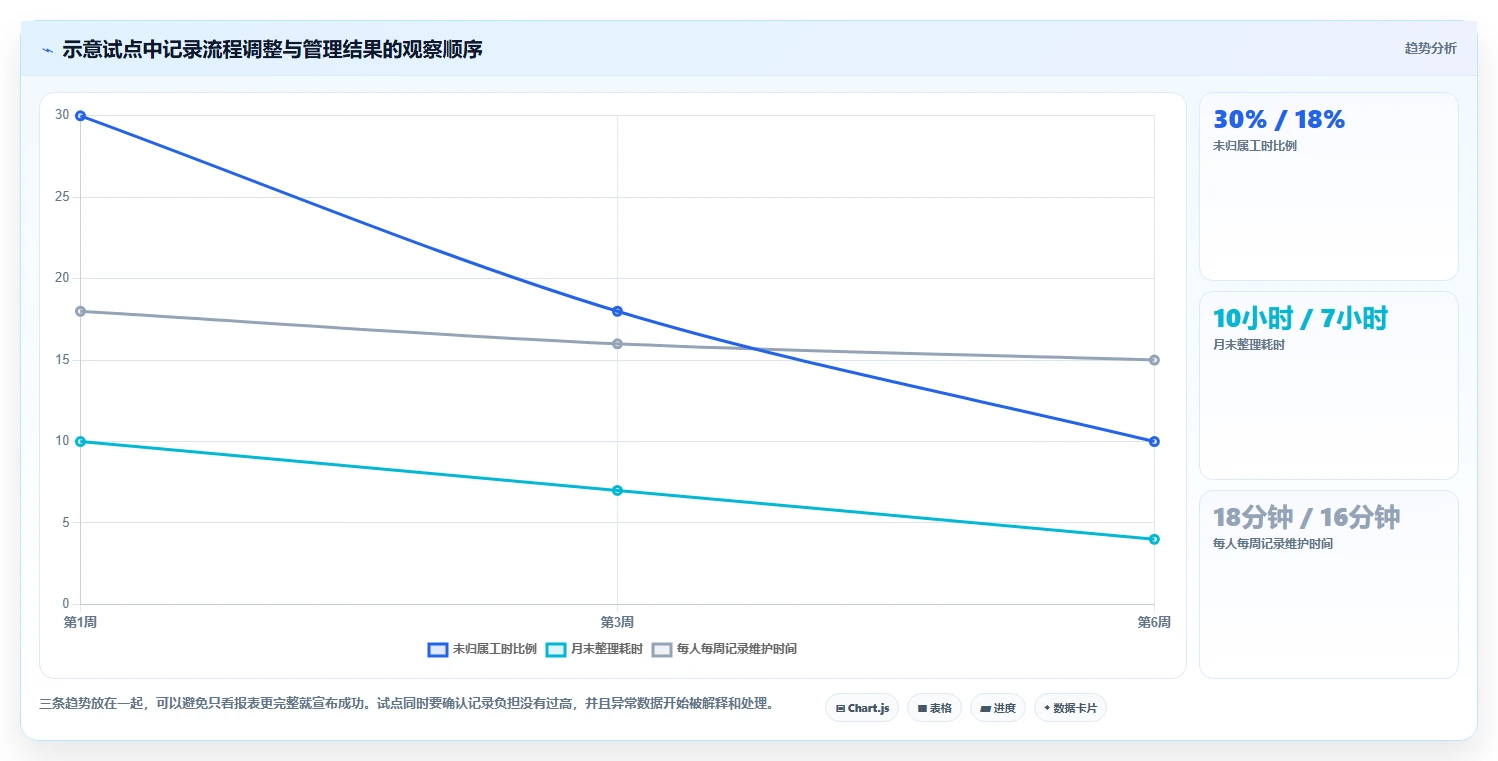The height and width of the screenshot is (761, 1498).
Task: Select the gray line point at 第1周 (18)
Action: 80,311
